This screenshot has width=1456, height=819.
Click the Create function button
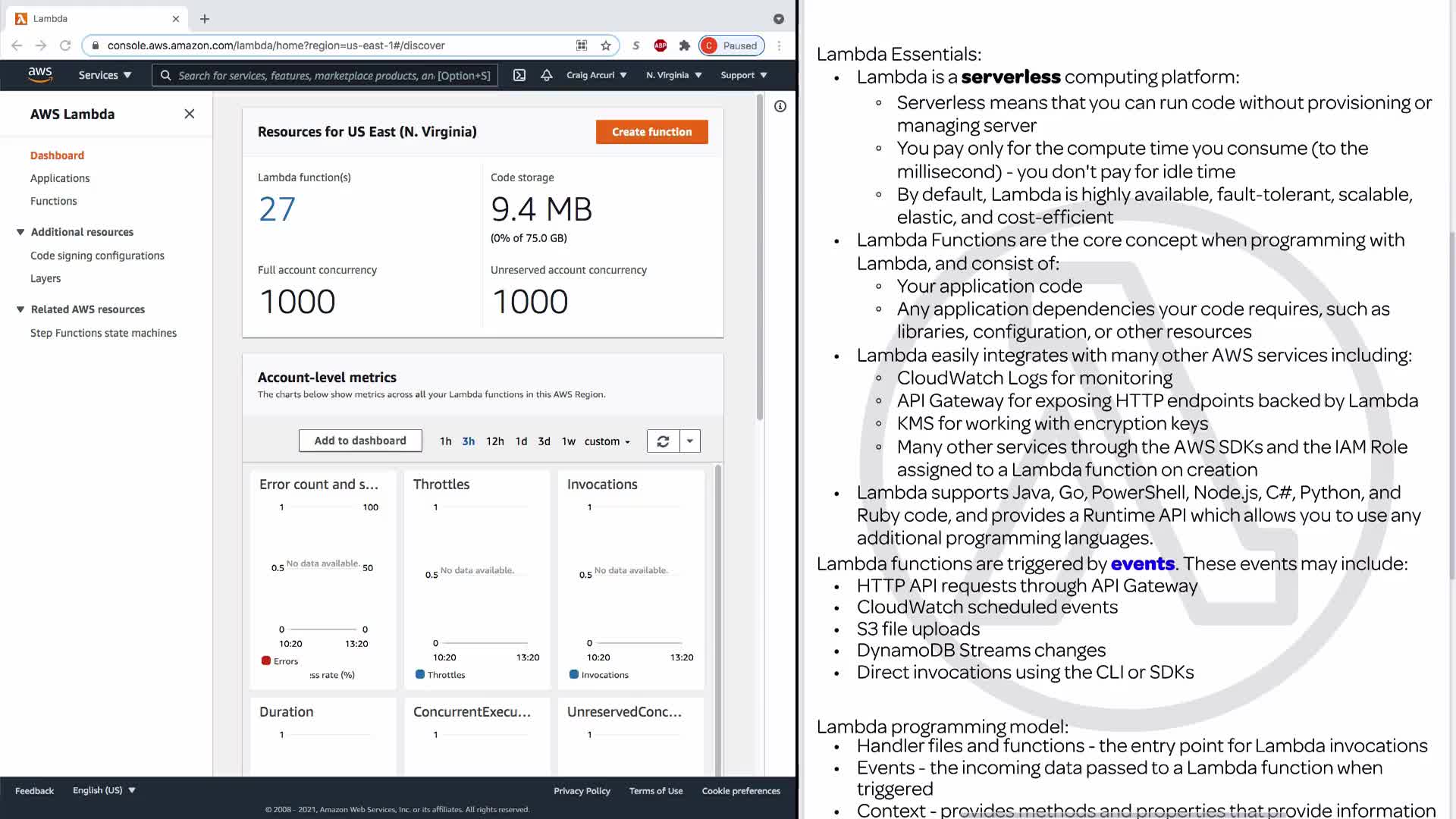point(651,132)
